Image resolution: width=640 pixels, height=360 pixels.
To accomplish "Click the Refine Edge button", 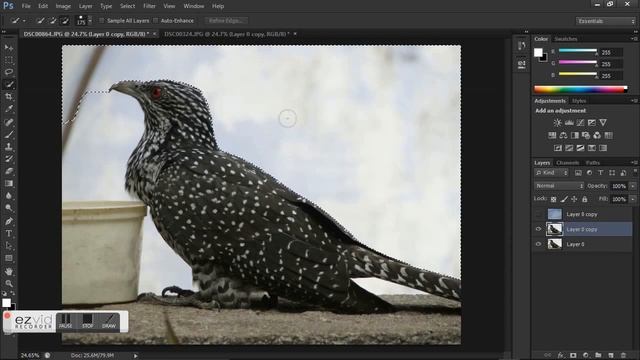I will tap(226, 20).
